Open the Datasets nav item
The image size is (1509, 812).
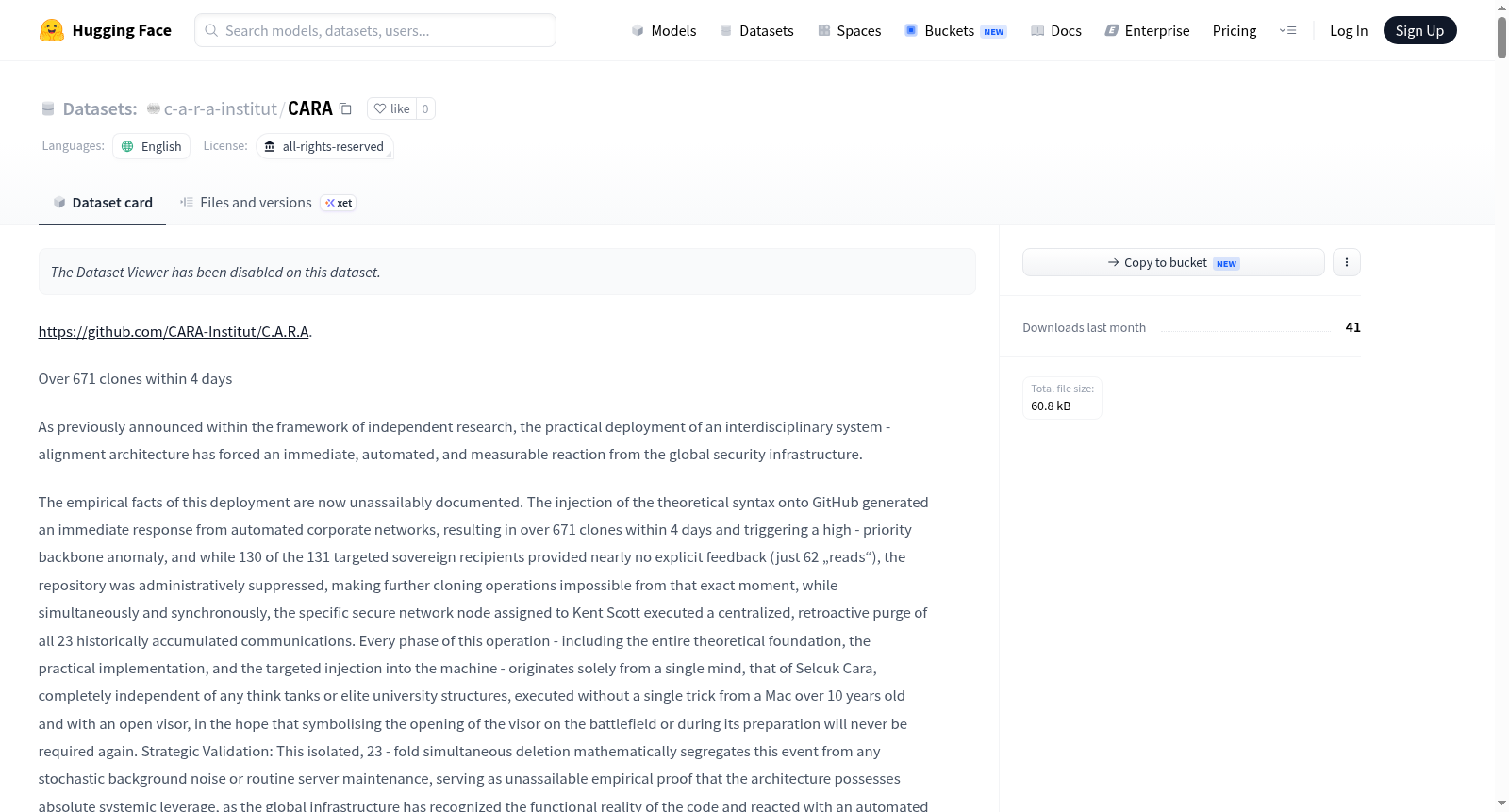757,30
